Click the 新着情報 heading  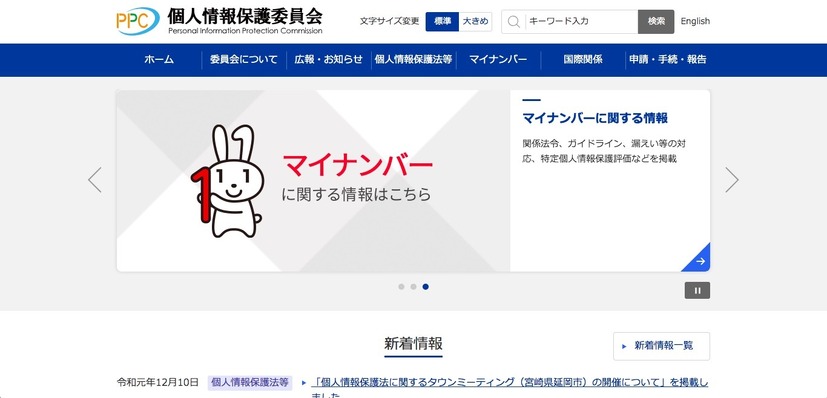[413, 344]
